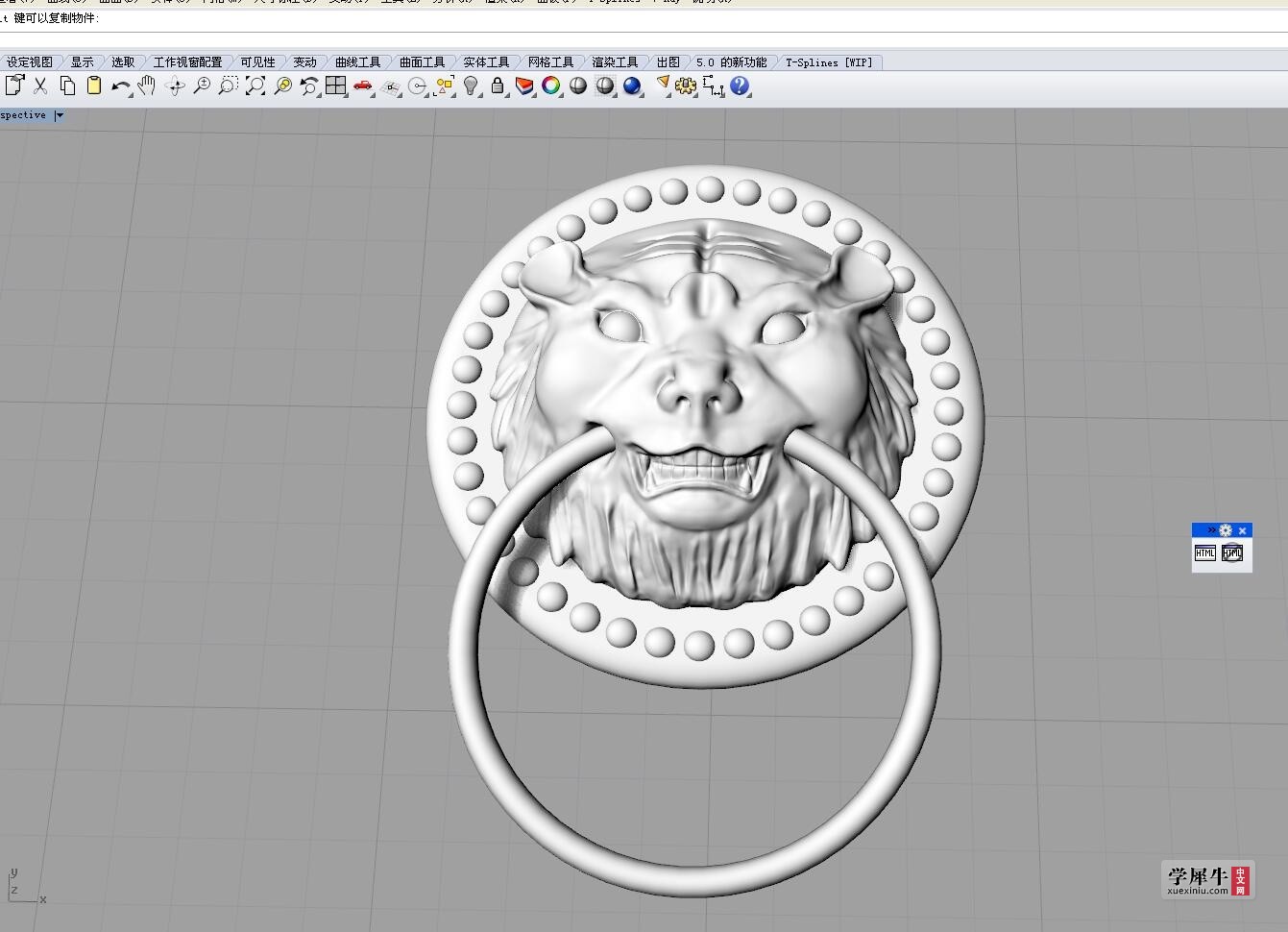Viewport: 1288px width, 932px height.
Task: Switch to the 工作视窗配置 tab
Action: (x=187, y=62)
